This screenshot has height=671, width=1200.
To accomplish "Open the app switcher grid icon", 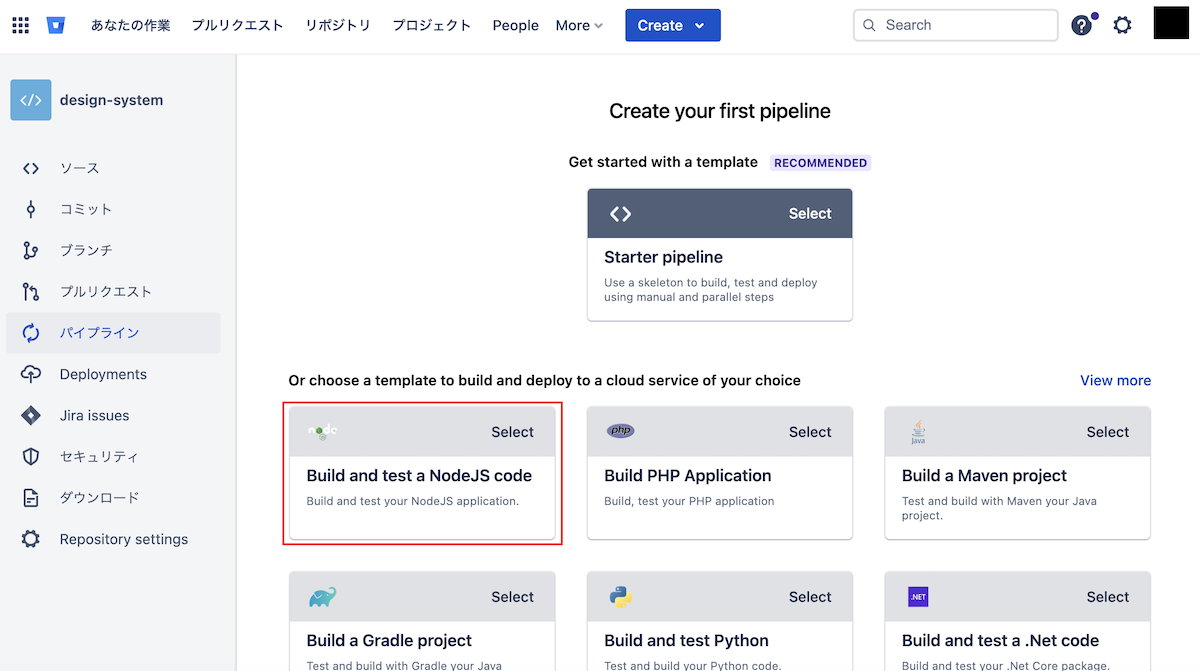I will (20, 25).
